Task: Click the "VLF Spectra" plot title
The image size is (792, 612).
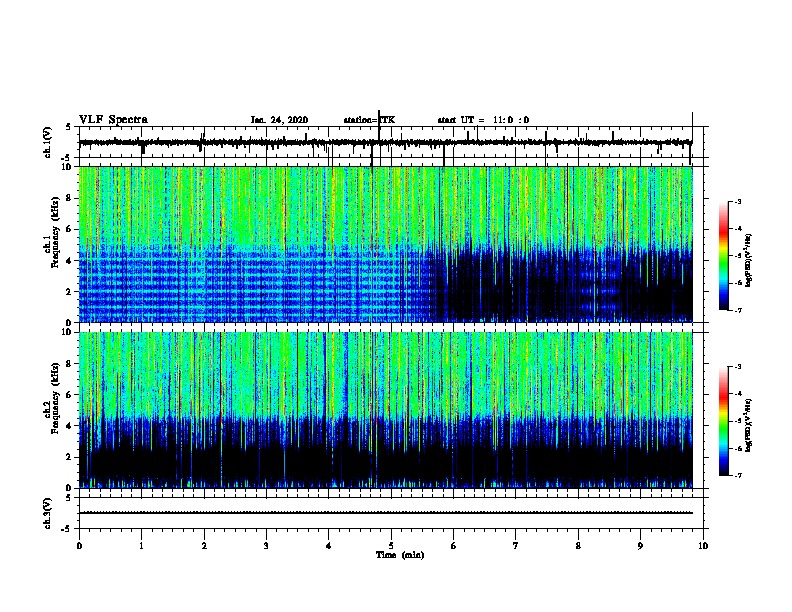Action: pyautogui.click(x=113, y=120)
